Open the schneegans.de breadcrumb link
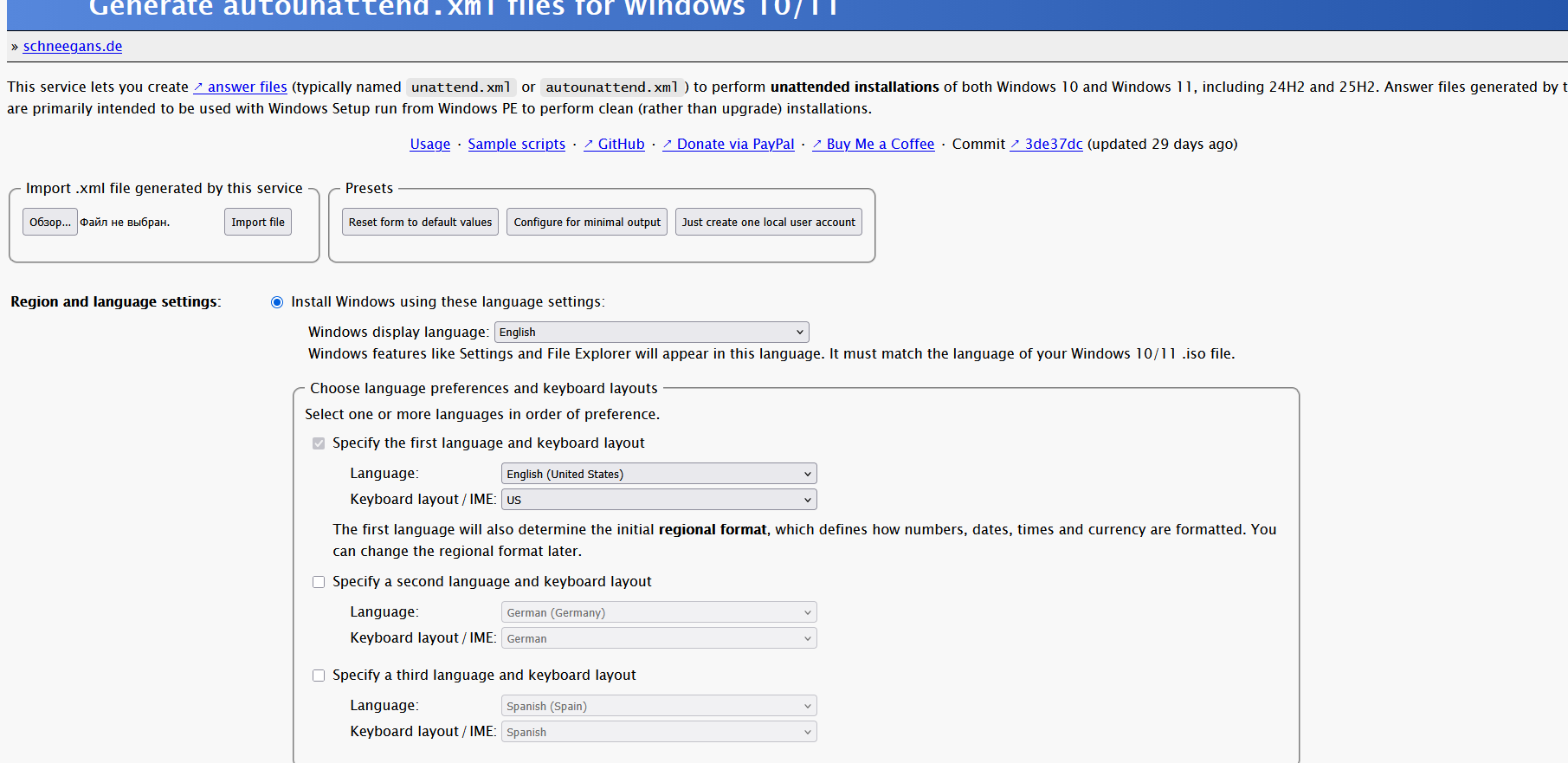The height and width of the screenshot is (763, 1568). pos(73,46)
